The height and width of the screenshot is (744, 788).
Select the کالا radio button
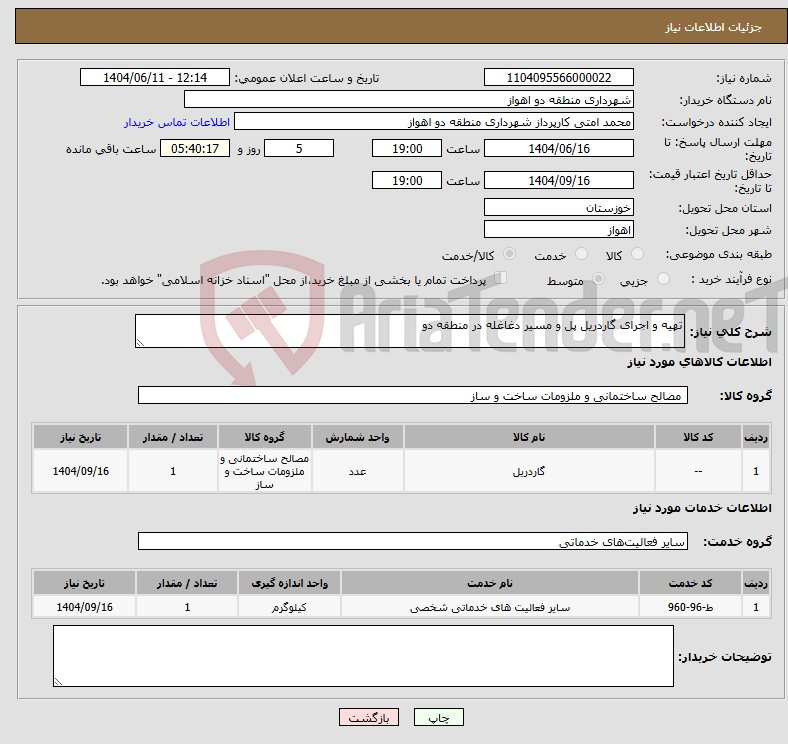[637, 254]
